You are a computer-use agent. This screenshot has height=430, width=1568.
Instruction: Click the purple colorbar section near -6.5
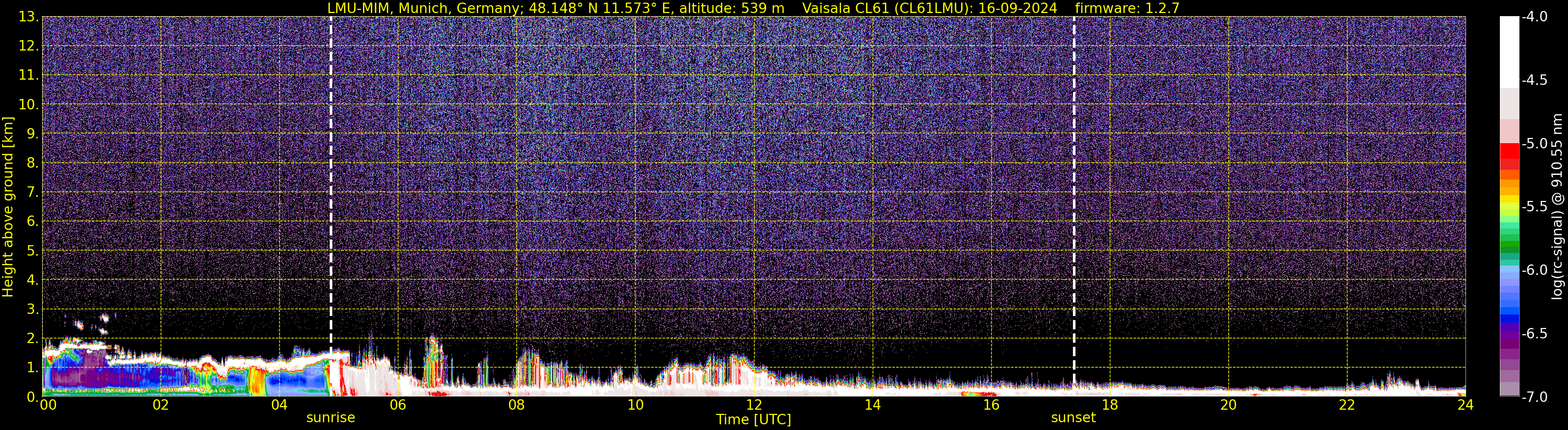click(1510, 334)
